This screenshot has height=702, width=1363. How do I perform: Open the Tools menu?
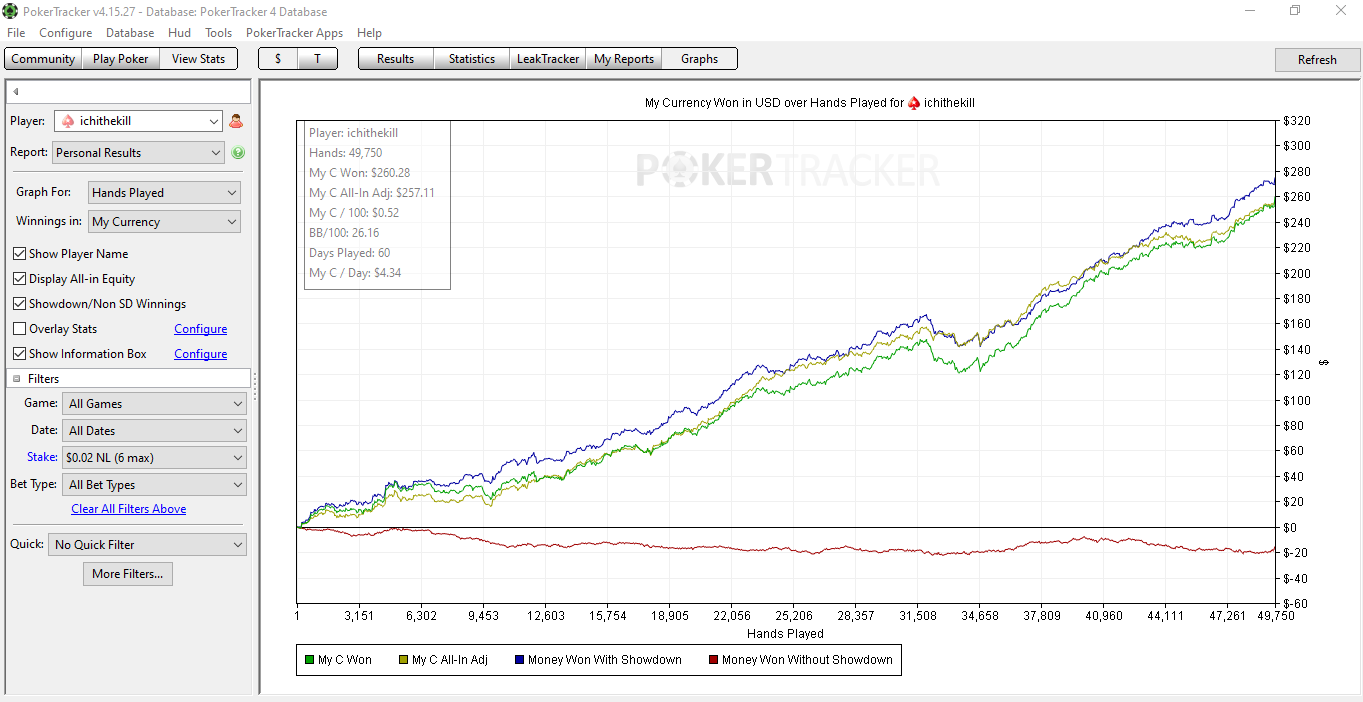[x=219, y=33]
